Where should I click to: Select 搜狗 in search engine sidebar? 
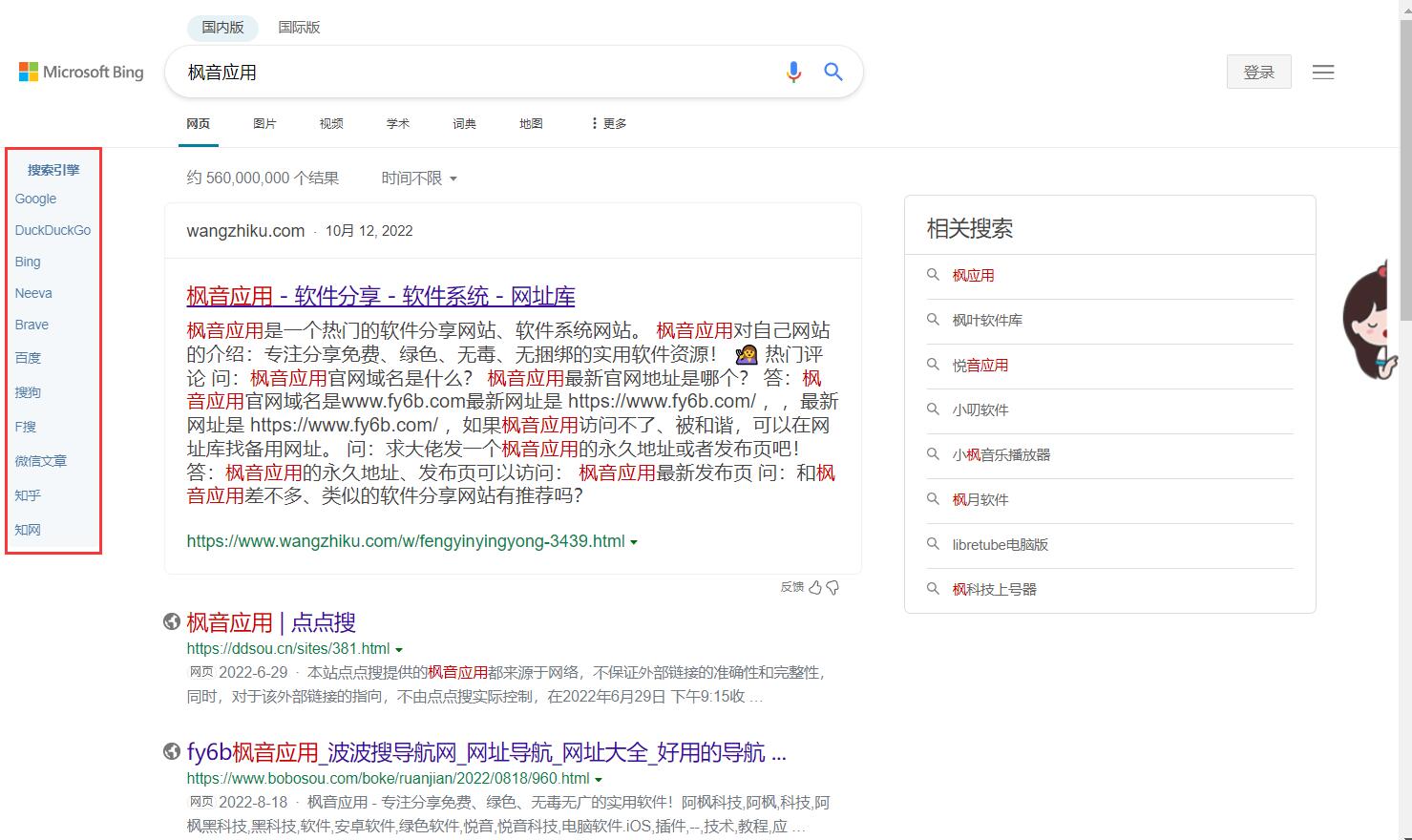tap(28, 392)
